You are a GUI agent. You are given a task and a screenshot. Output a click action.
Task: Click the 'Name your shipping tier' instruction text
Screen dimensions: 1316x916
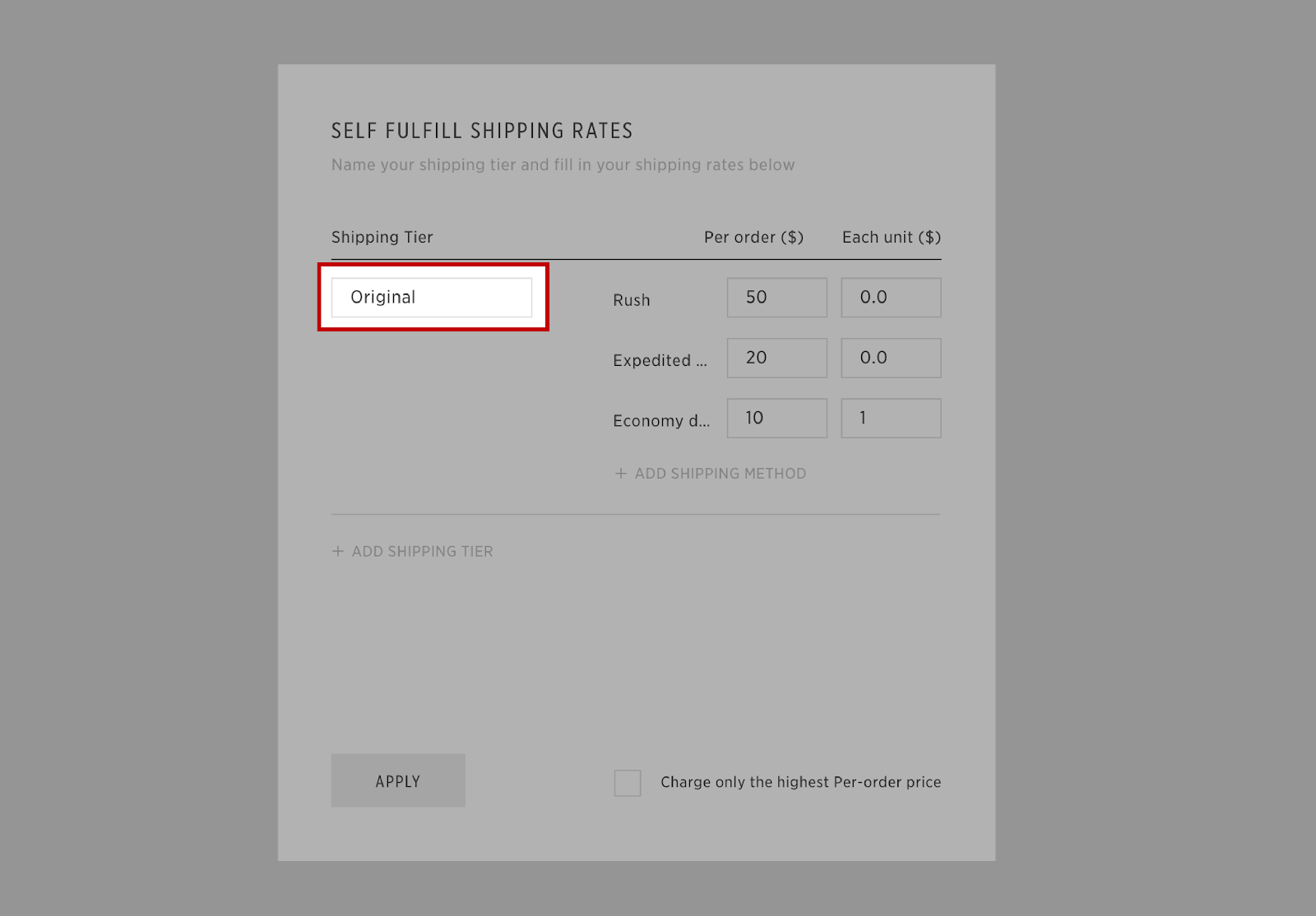(x=563, y=164)
